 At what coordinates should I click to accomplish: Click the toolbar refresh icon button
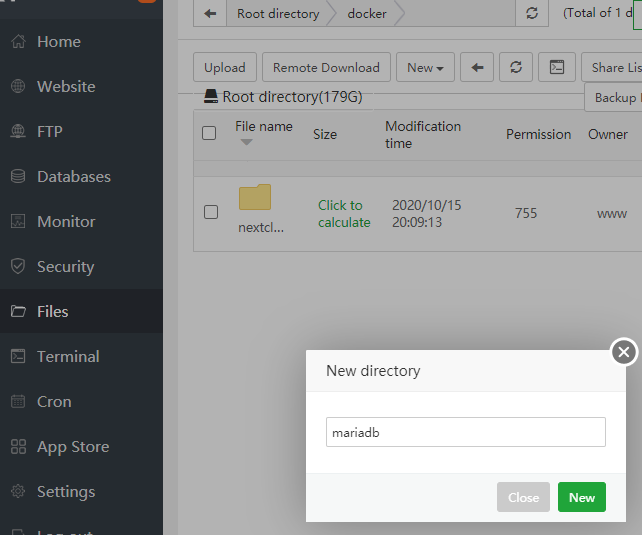coord(515,68)
